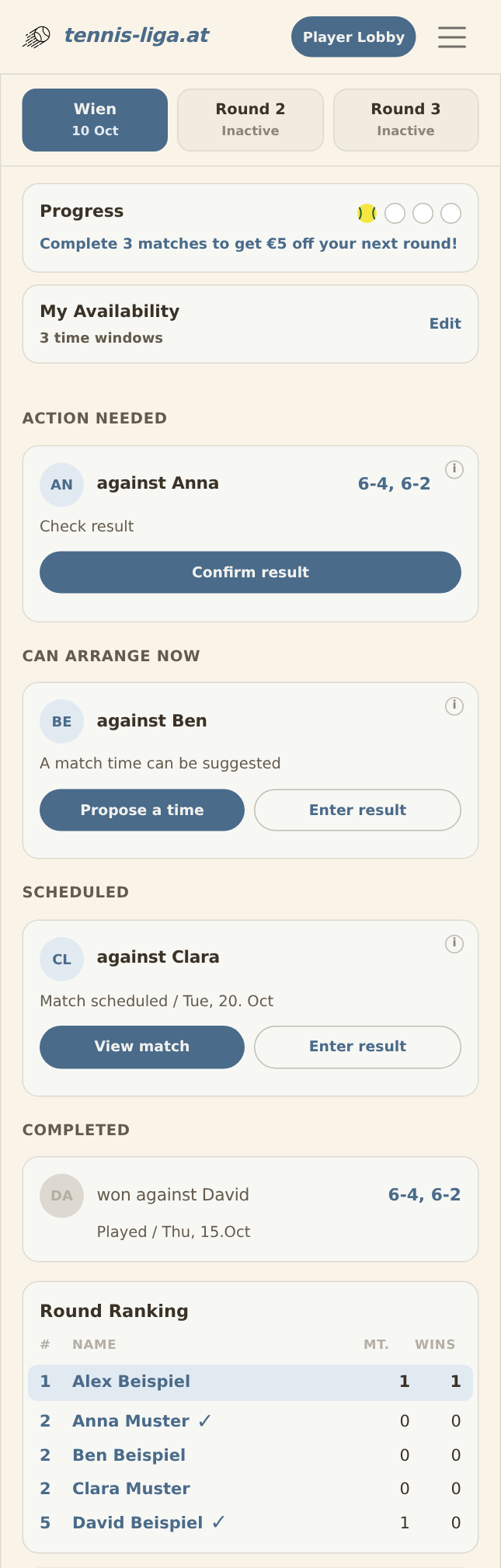Switch to the Round 2 tab
Viewport: 501px width, 1568px height.
tap(250, 120)
